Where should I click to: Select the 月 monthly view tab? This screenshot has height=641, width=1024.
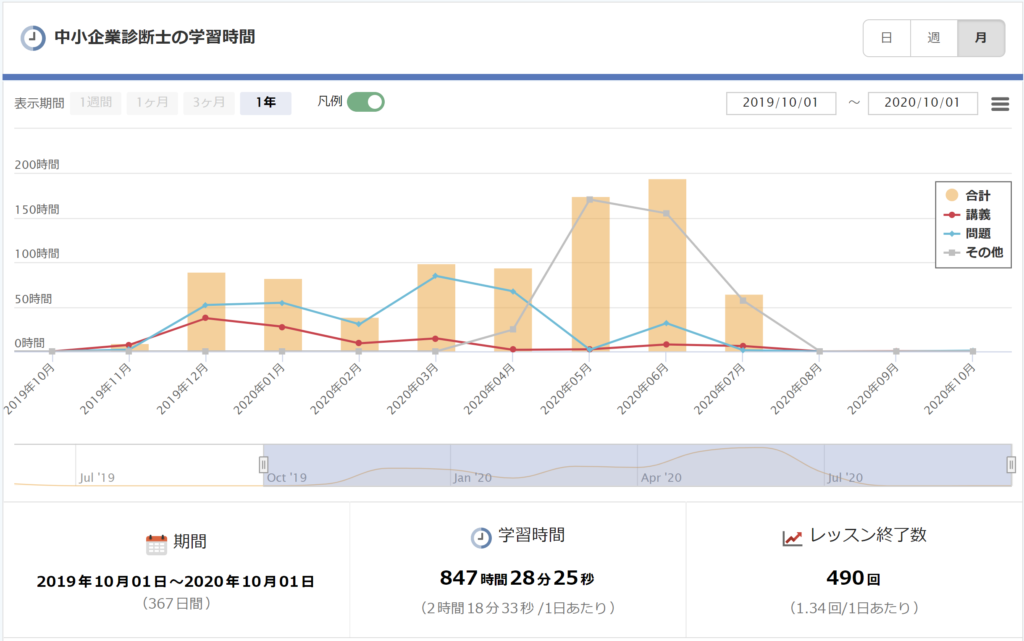pyautogui.click(x=981, y=38)
